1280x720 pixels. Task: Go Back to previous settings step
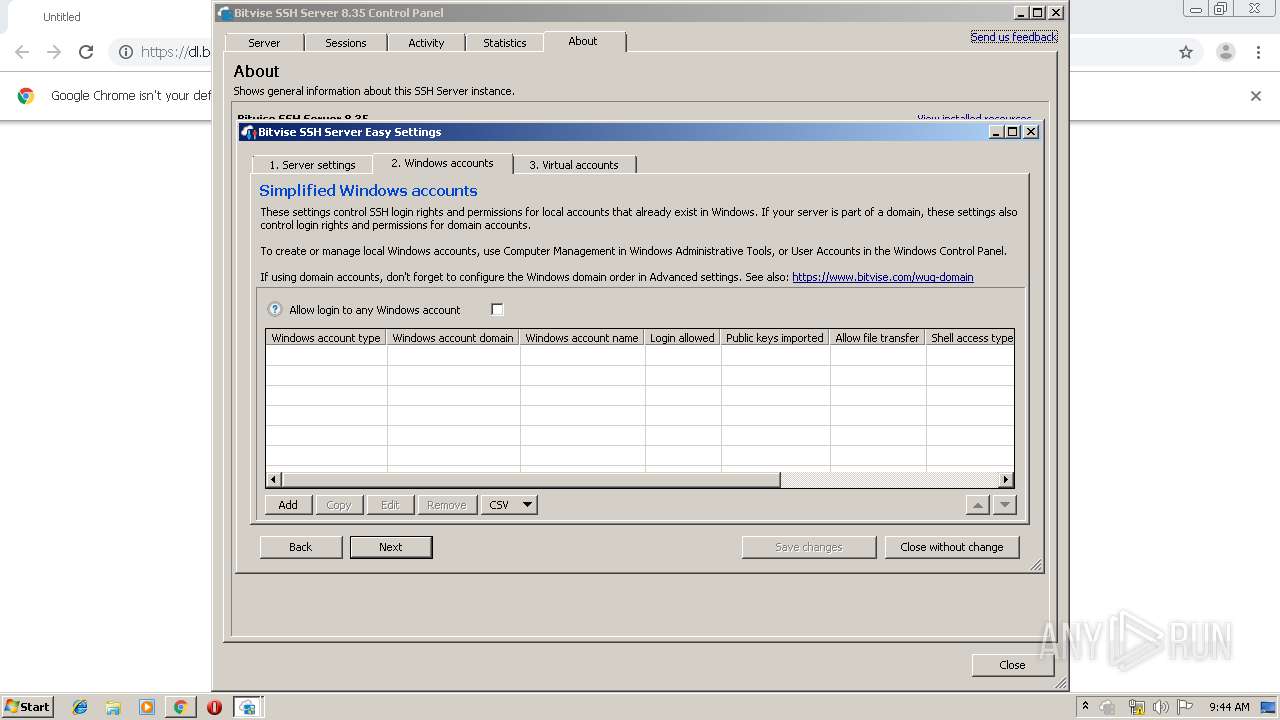point(301,547)
